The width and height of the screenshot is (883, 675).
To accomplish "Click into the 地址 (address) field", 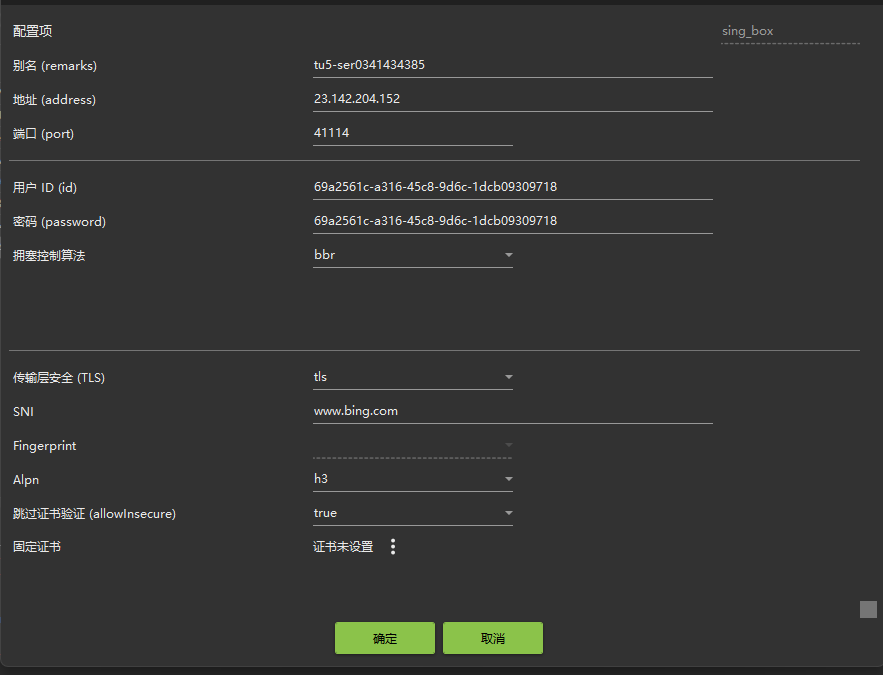I will 512,100.
